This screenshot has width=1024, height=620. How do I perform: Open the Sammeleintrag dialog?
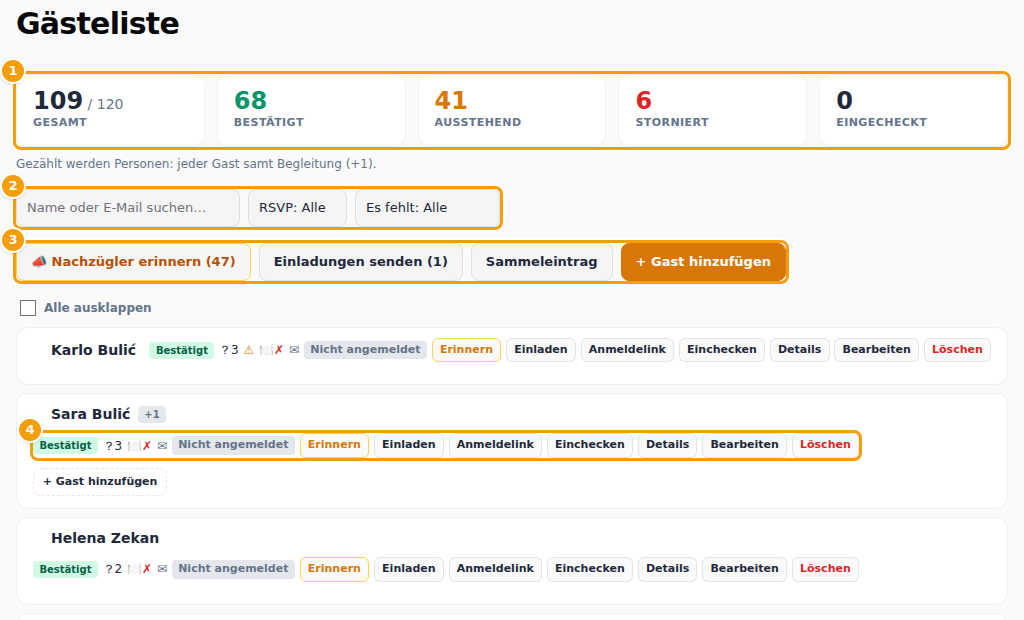(541, 262)
